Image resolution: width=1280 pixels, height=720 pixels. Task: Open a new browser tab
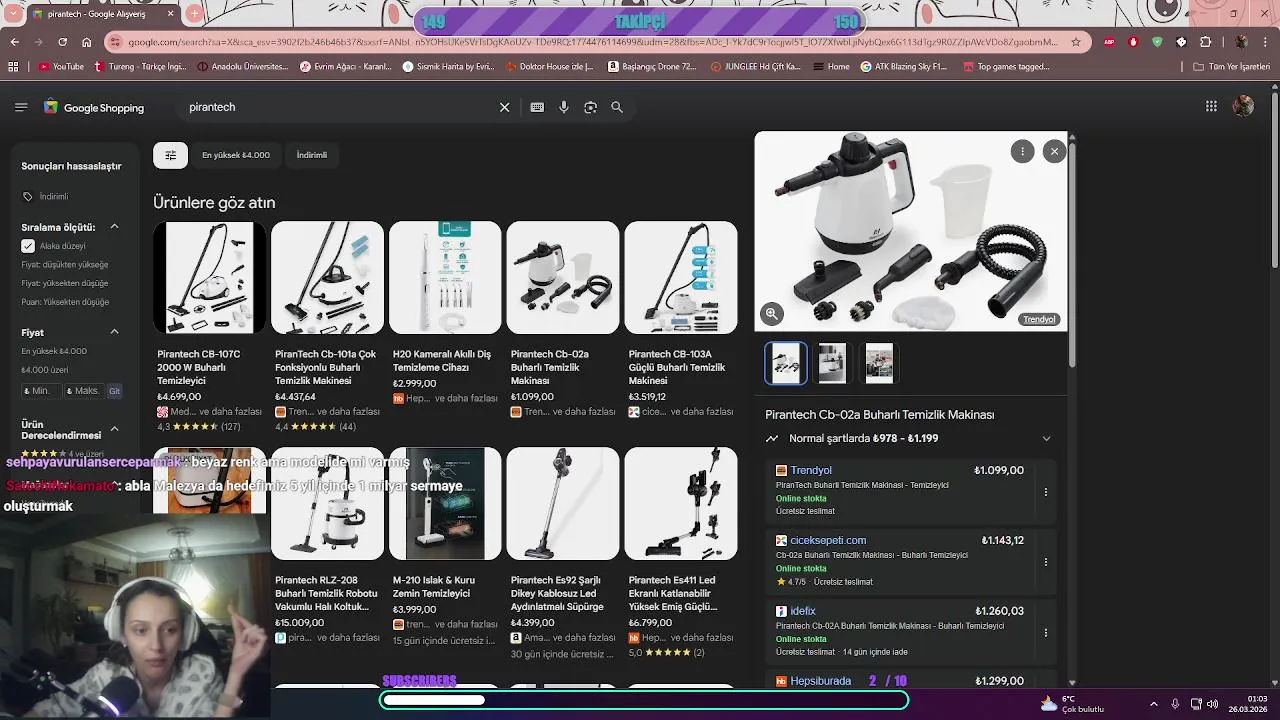coord(195,14)
